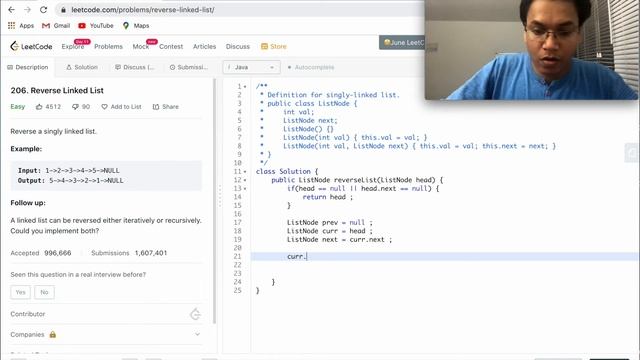Open Articles in the top navigation
Viewport: 640px width, 360px height.
[x=204, y=46]
